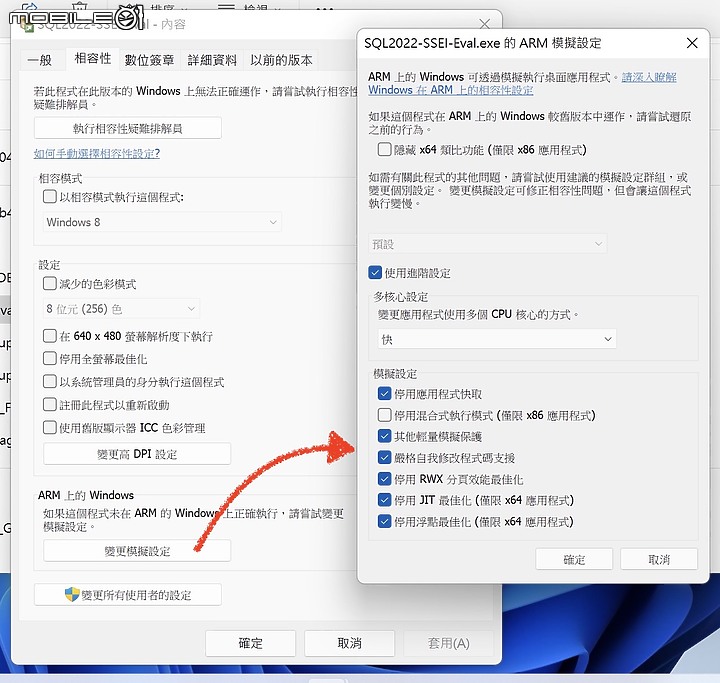Check 停用混合式執行模式 checkbox
Viewport: 720px width, 683px height.
[x=384, y=415]
